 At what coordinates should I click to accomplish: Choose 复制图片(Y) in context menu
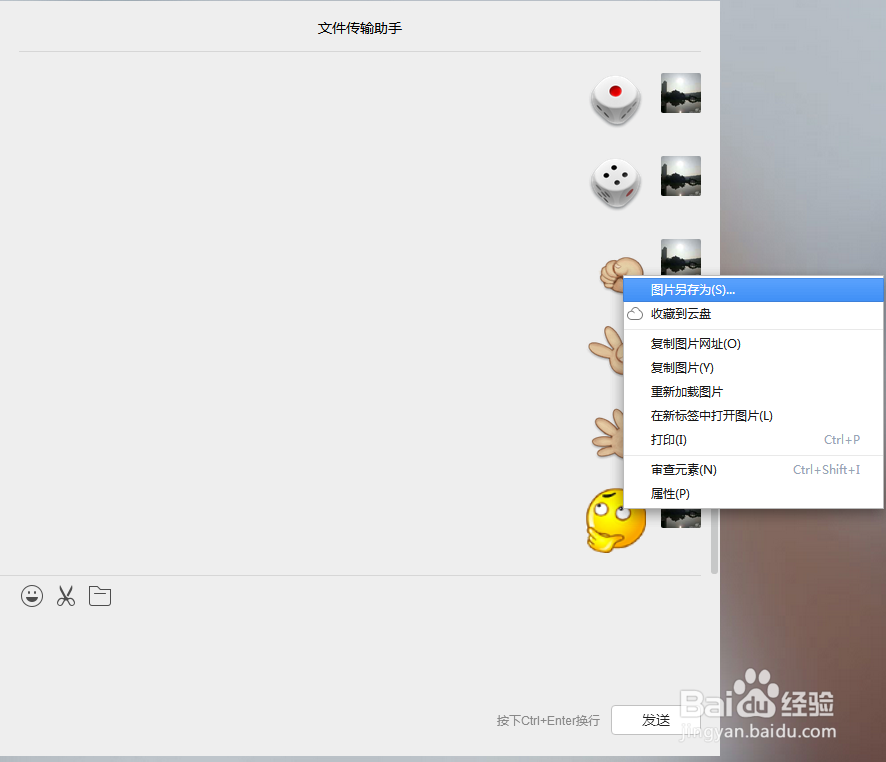753,368
